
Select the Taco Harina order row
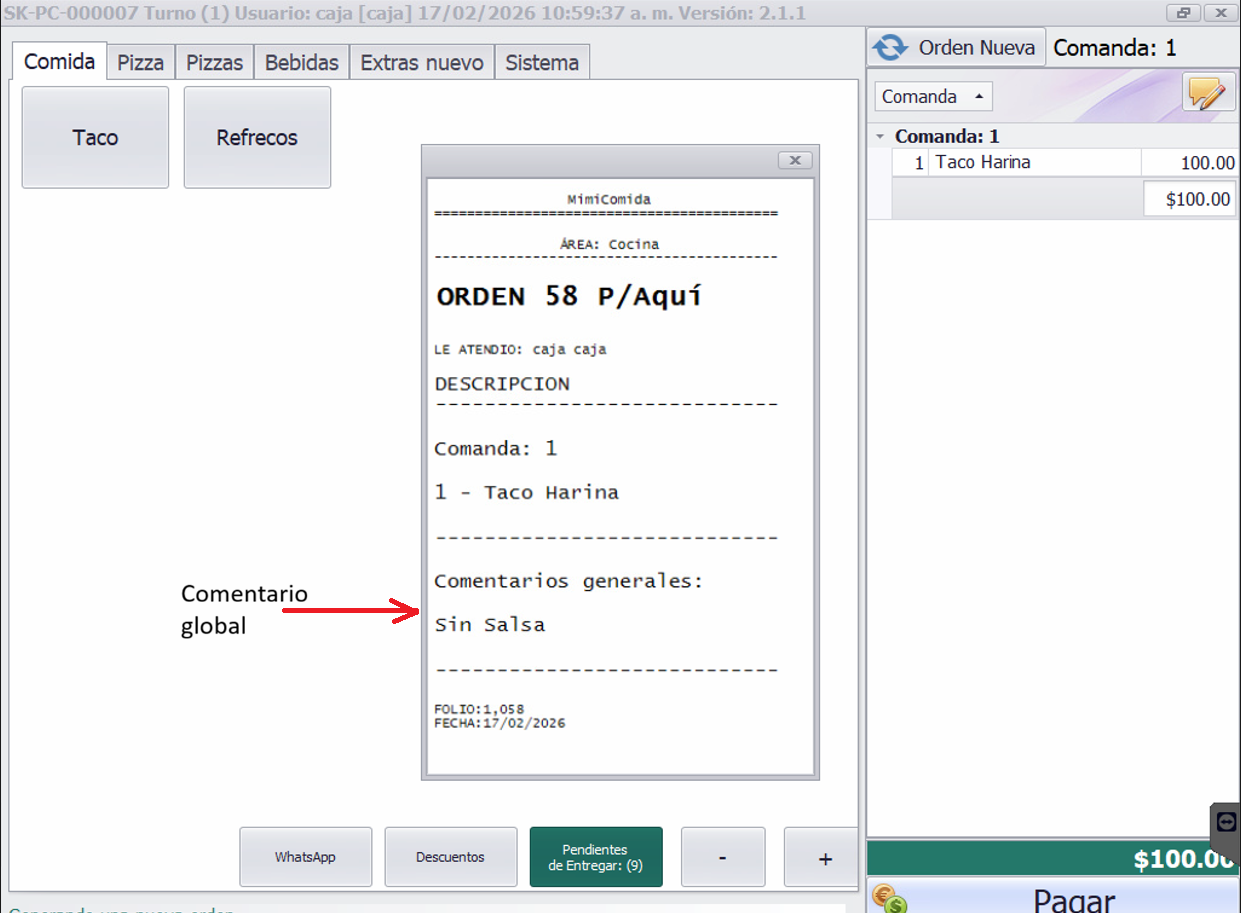click(1035, 162)
